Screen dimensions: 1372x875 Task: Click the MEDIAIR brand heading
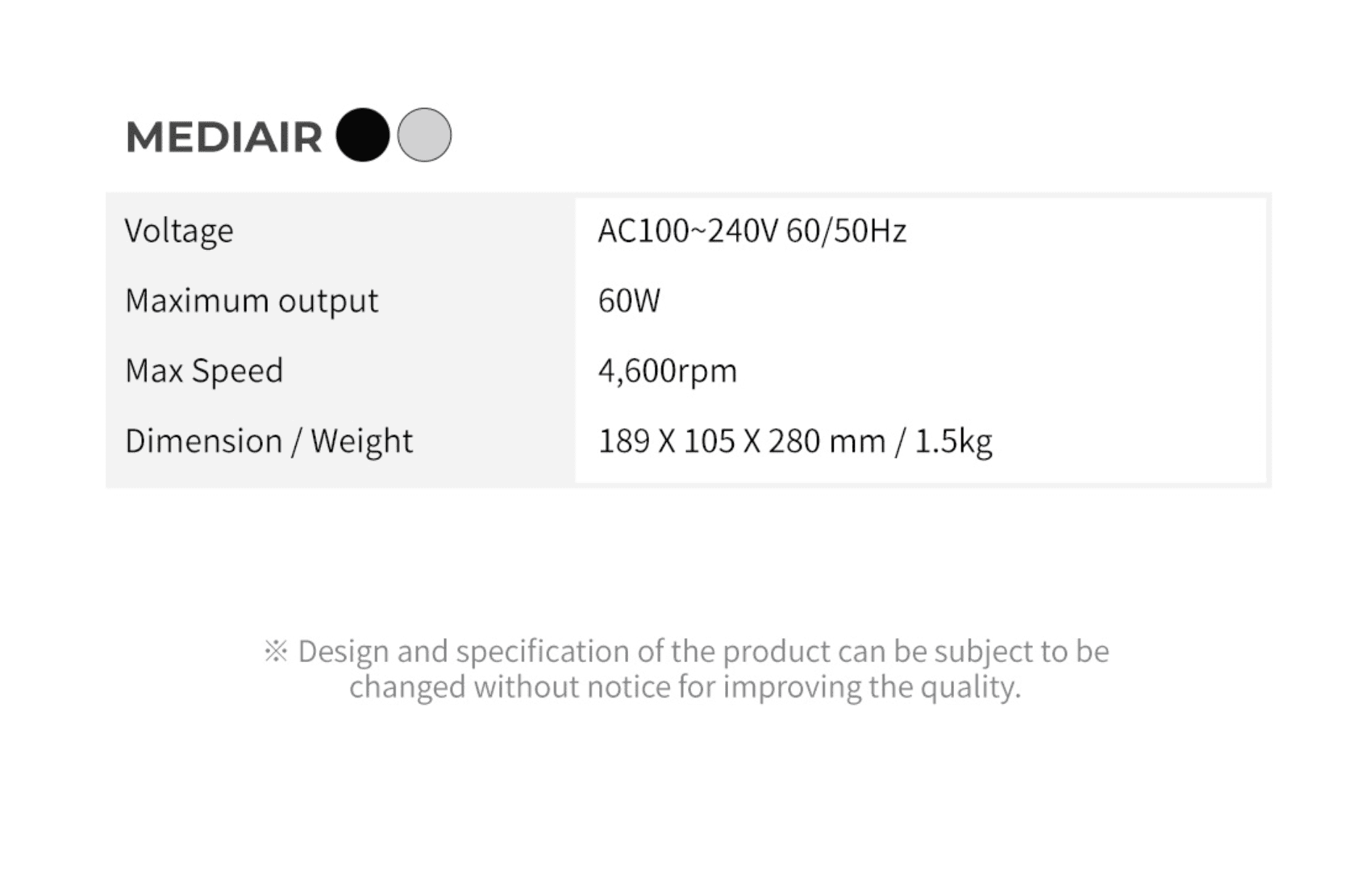tap(224, 137)
